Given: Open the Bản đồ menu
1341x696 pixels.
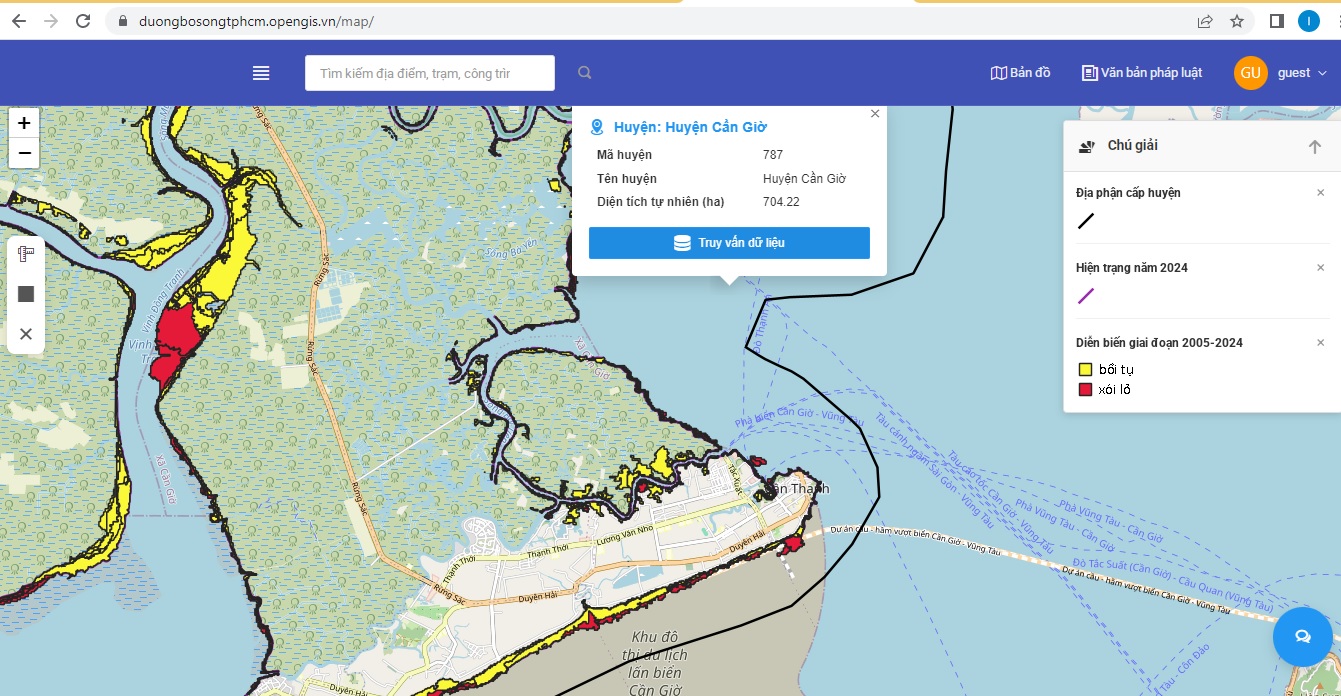Looking at the screenshot, I should pos(1020,73).
